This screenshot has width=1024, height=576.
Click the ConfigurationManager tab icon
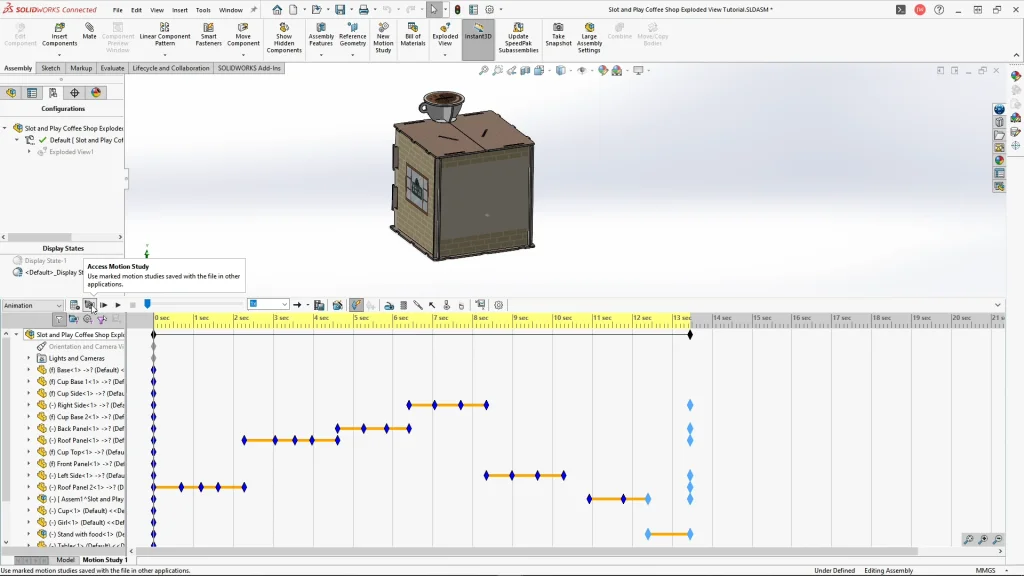pos(53,93)
